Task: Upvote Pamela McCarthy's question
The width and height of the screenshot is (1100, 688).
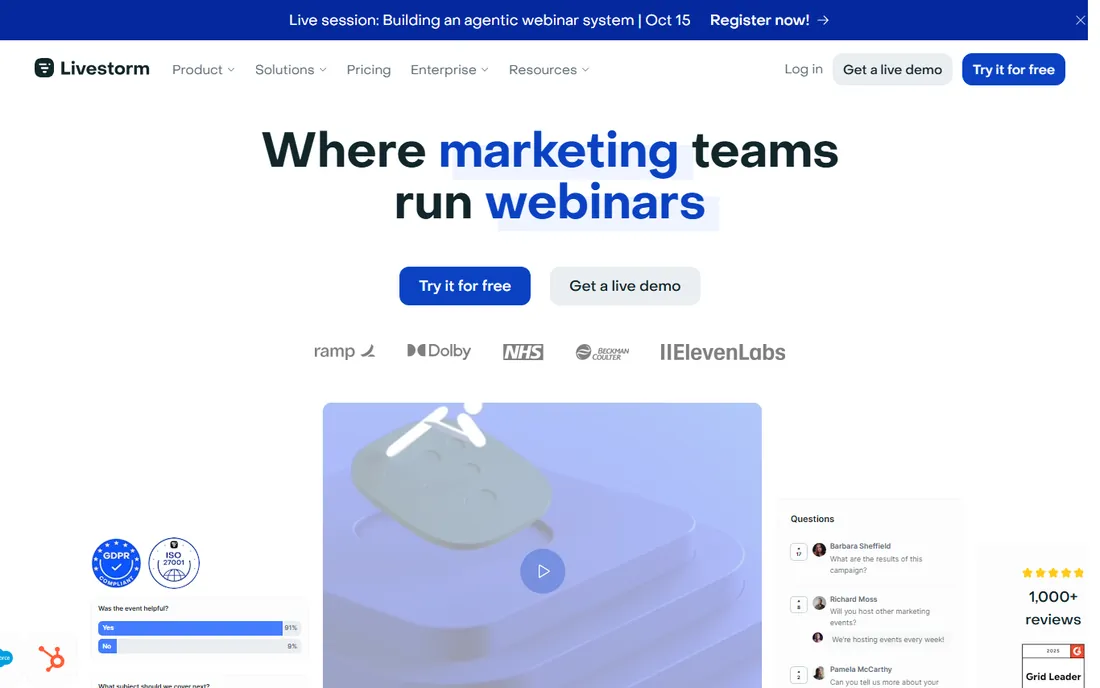Action: coord(798,675)
